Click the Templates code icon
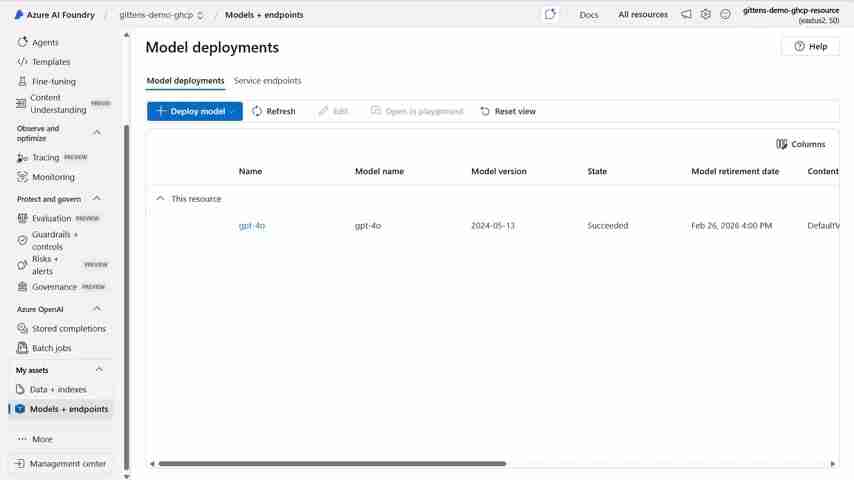This screenshot has height=480, width=854. 22,62
